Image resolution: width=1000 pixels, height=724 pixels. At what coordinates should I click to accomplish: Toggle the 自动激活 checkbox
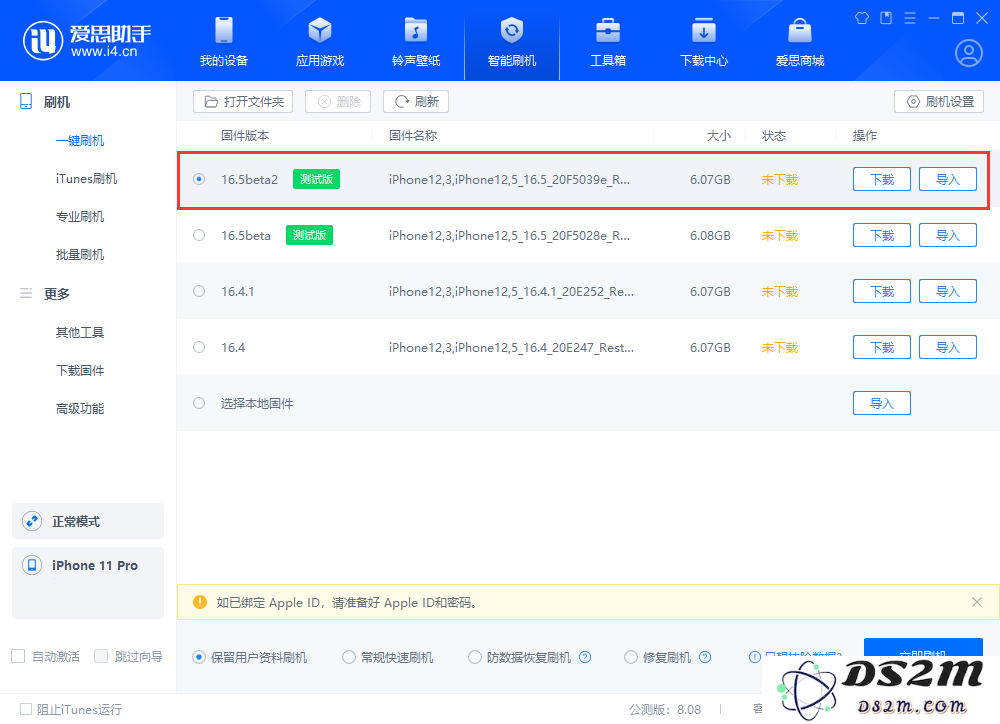click(x=18, y=656)
